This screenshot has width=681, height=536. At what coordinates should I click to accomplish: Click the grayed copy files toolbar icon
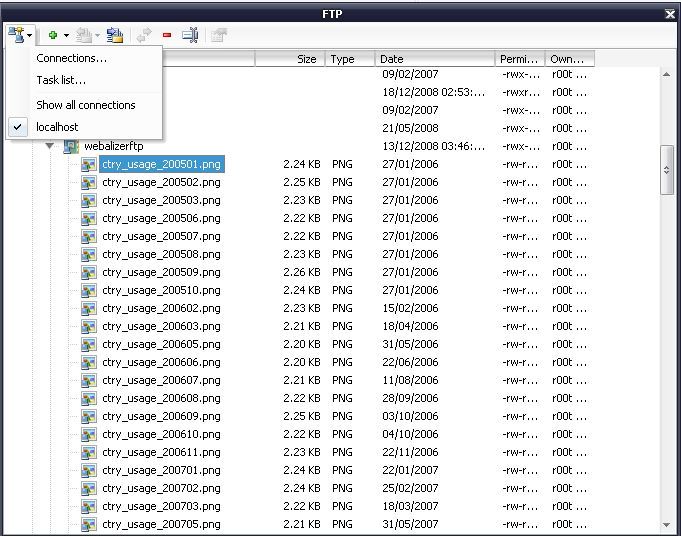click(84, 35)
